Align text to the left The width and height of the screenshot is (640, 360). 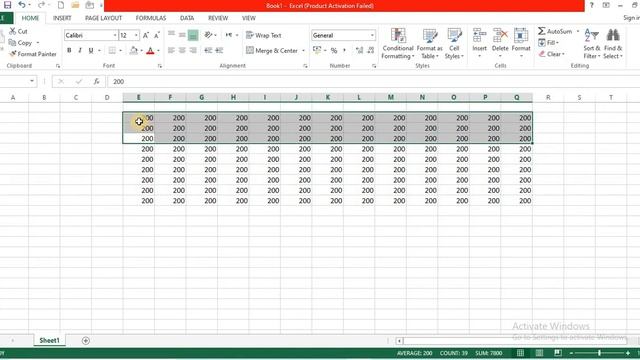171,50
